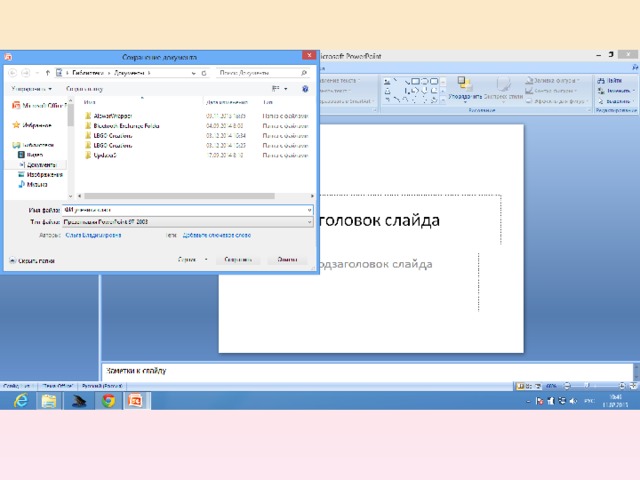Image resolution: width=640 pixels, height=480 pixels.
Task: Open the Тип файла file type combo box
Action: (187, 222)
